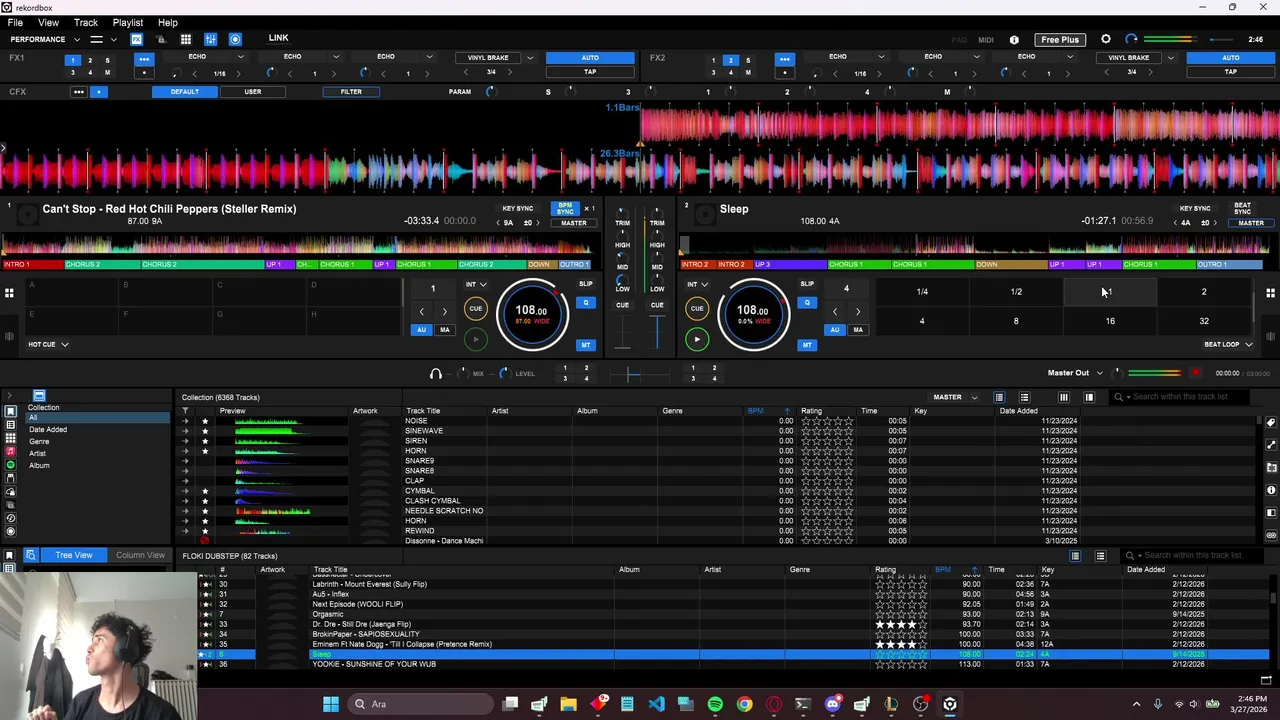
Task: Toggle FX1 AUTO beat mode
Action: tap(590, 58)
